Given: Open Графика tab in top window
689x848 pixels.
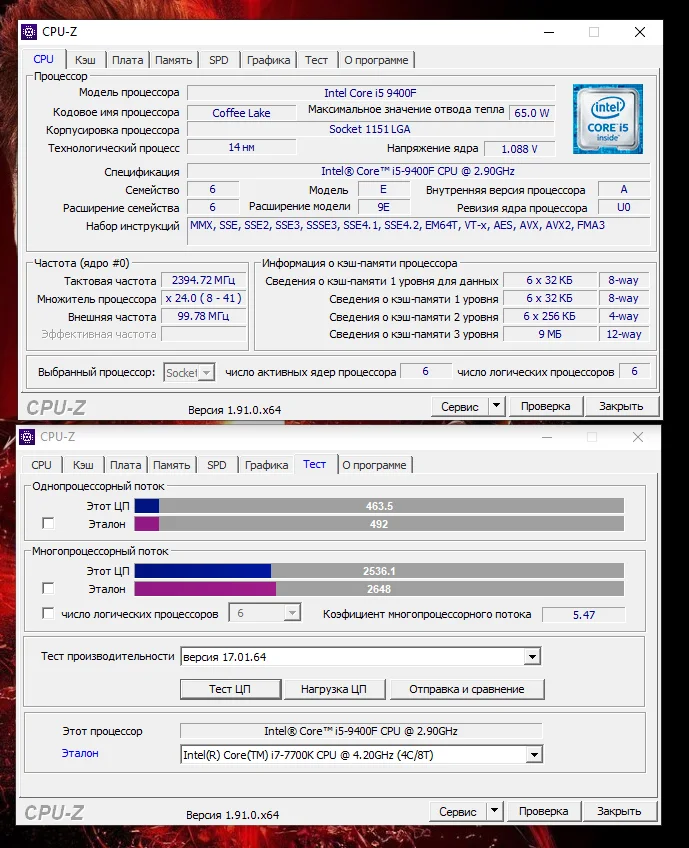Looking at the screenshot, I should [268, 60].
